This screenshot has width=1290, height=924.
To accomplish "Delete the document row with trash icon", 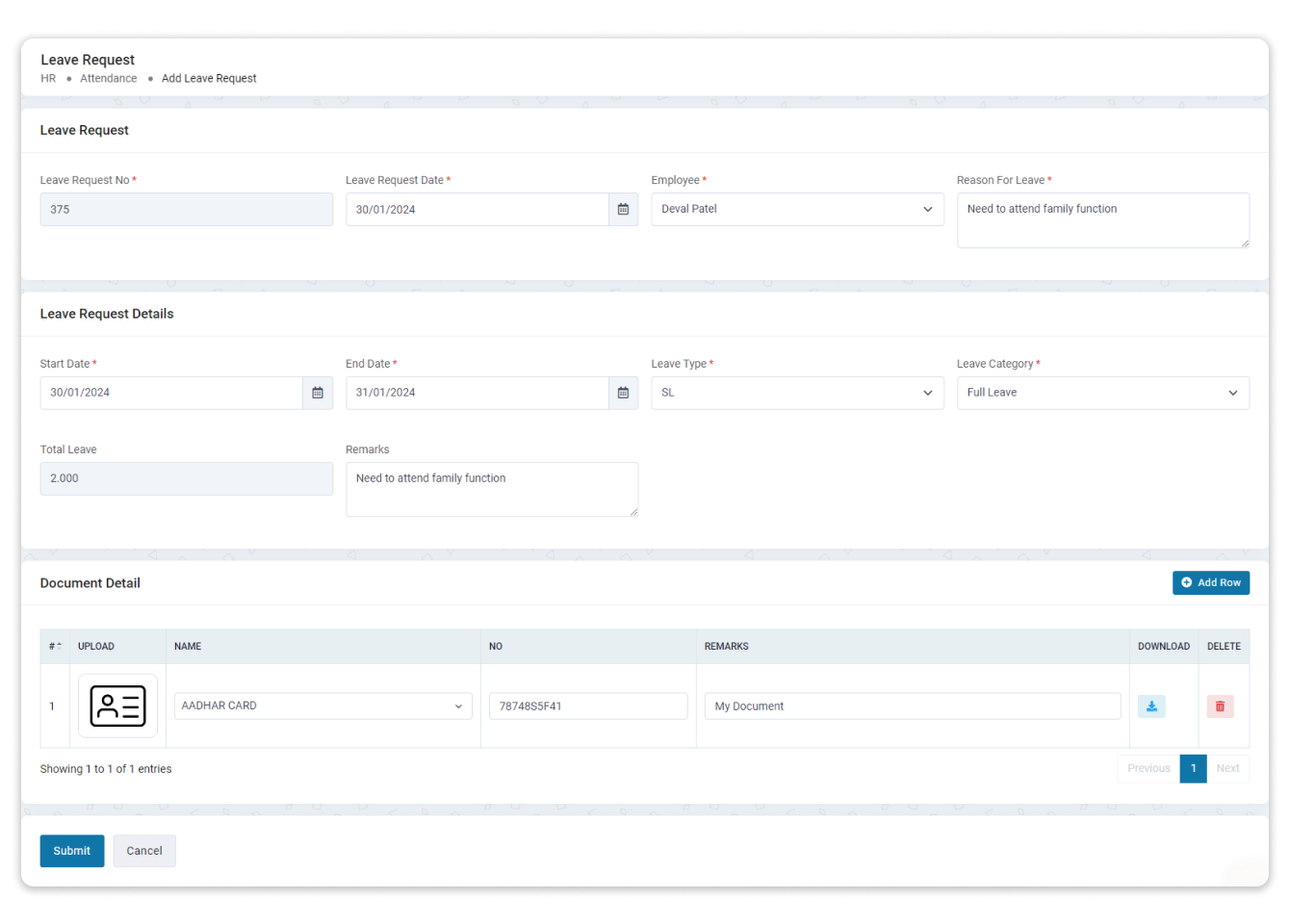I will [1220, 706].
